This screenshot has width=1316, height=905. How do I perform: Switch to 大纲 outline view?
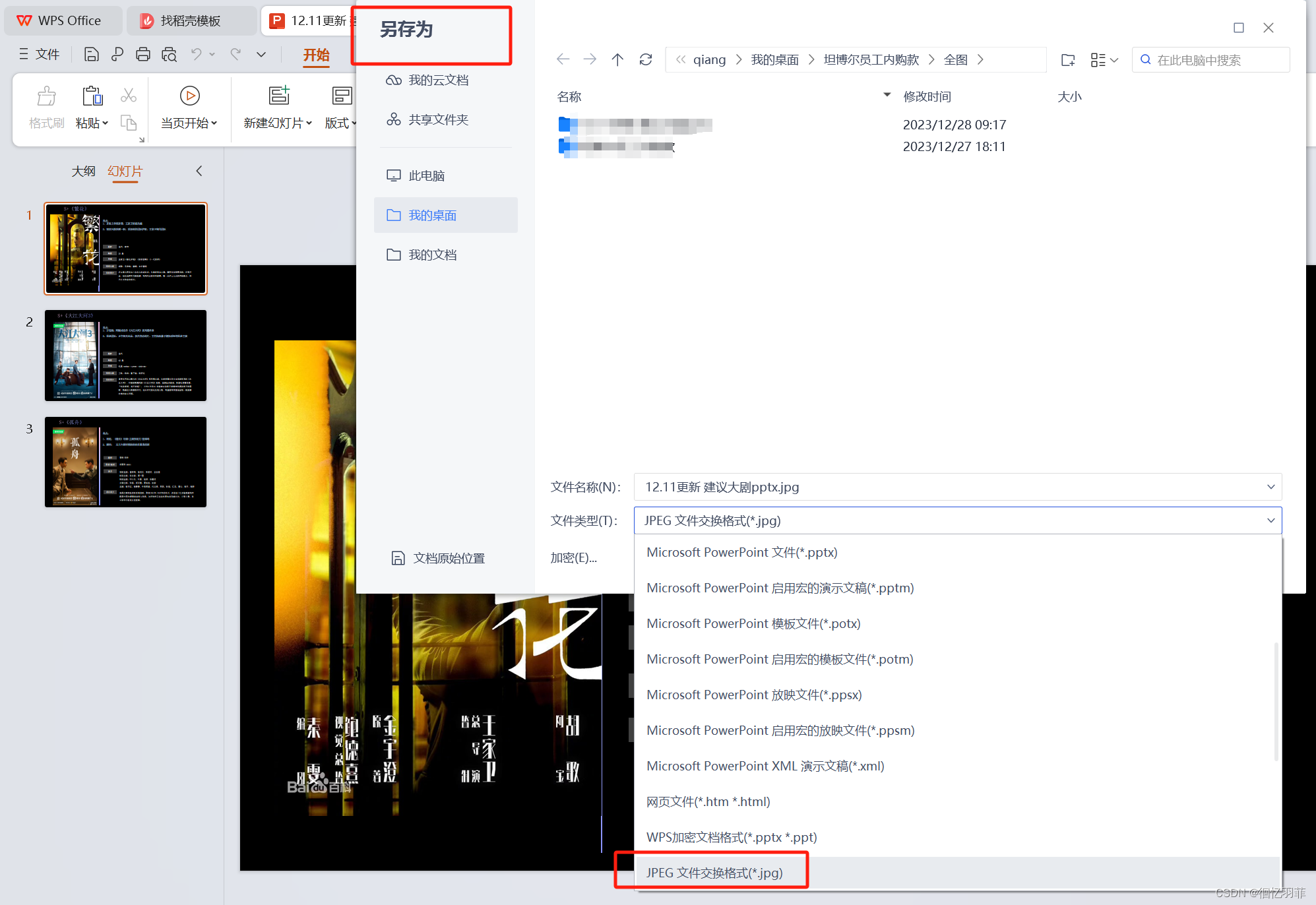(x=83, y=171)
